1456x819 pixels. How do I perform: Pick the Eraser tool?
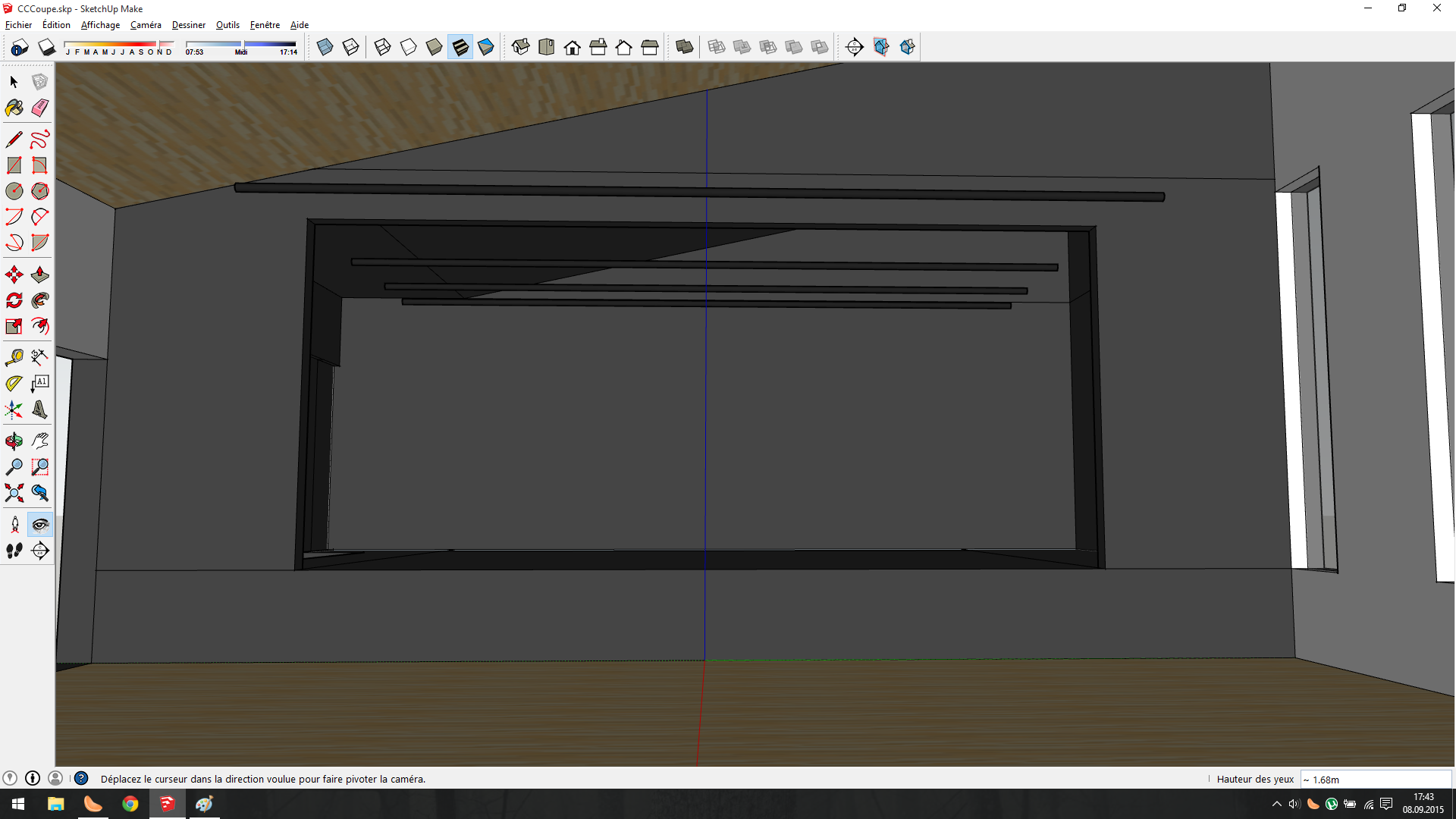coord(40,108)
